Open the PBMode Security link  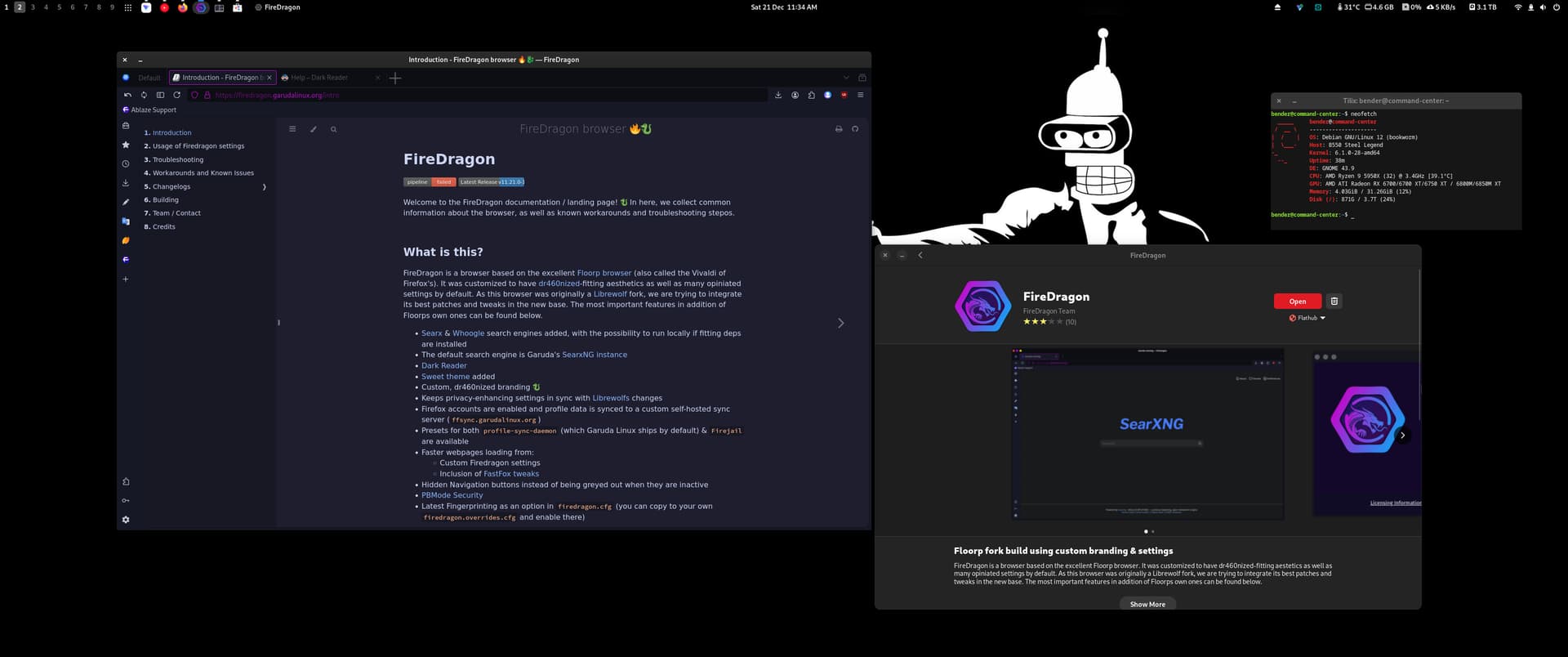(x=452, y=495)
